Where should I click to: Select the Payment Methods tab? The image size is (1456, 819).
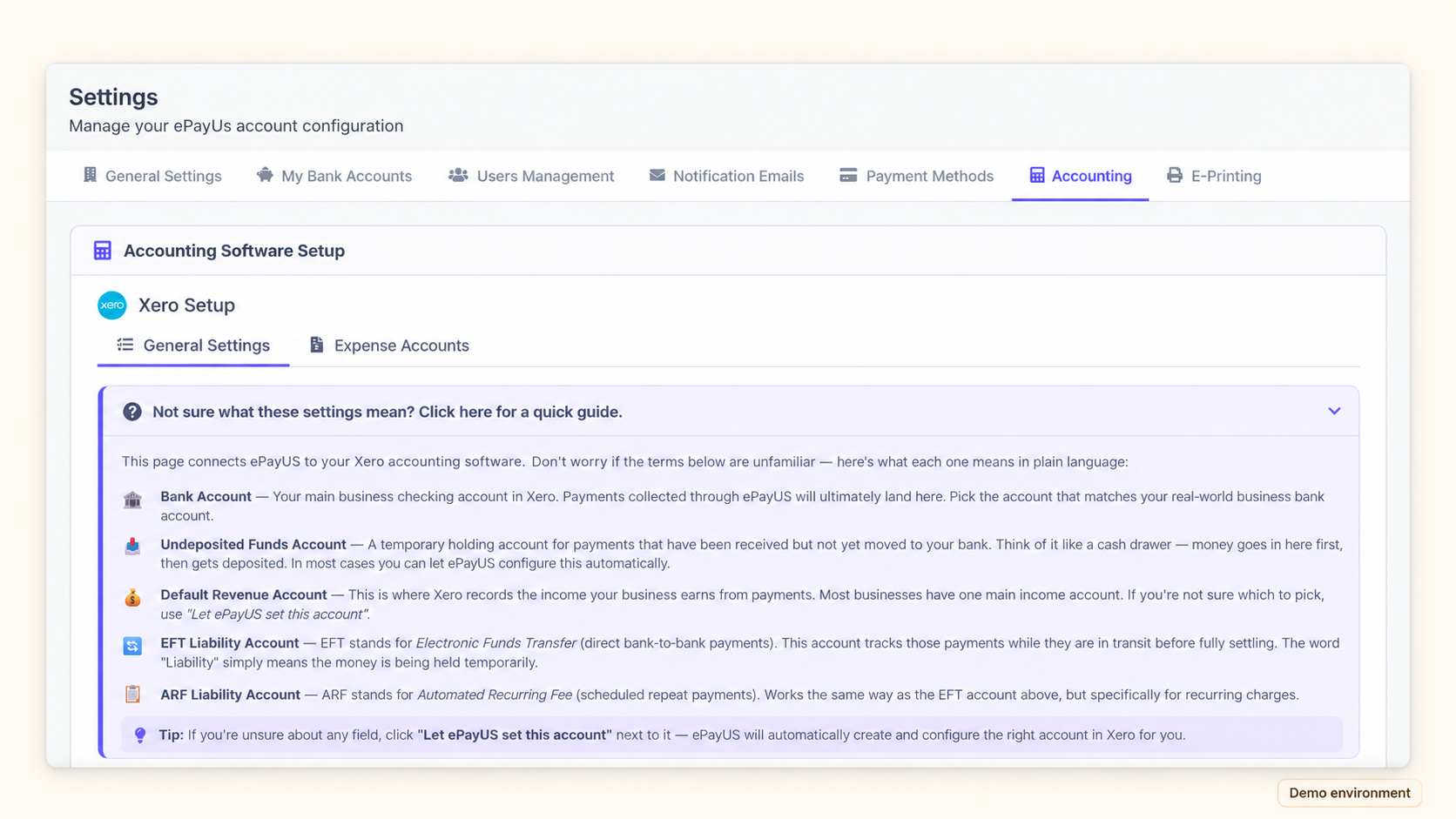pos(916,176)
